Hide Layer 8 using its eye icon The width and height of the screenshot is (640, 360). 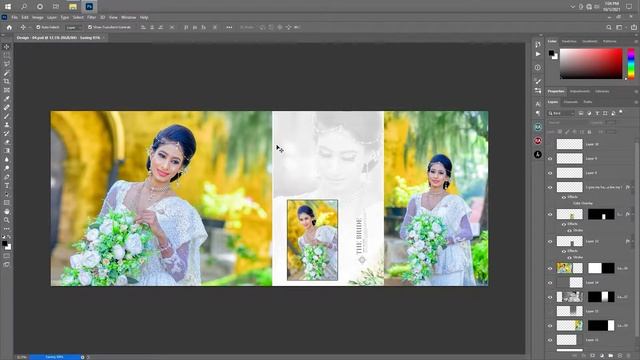(550, 173)
